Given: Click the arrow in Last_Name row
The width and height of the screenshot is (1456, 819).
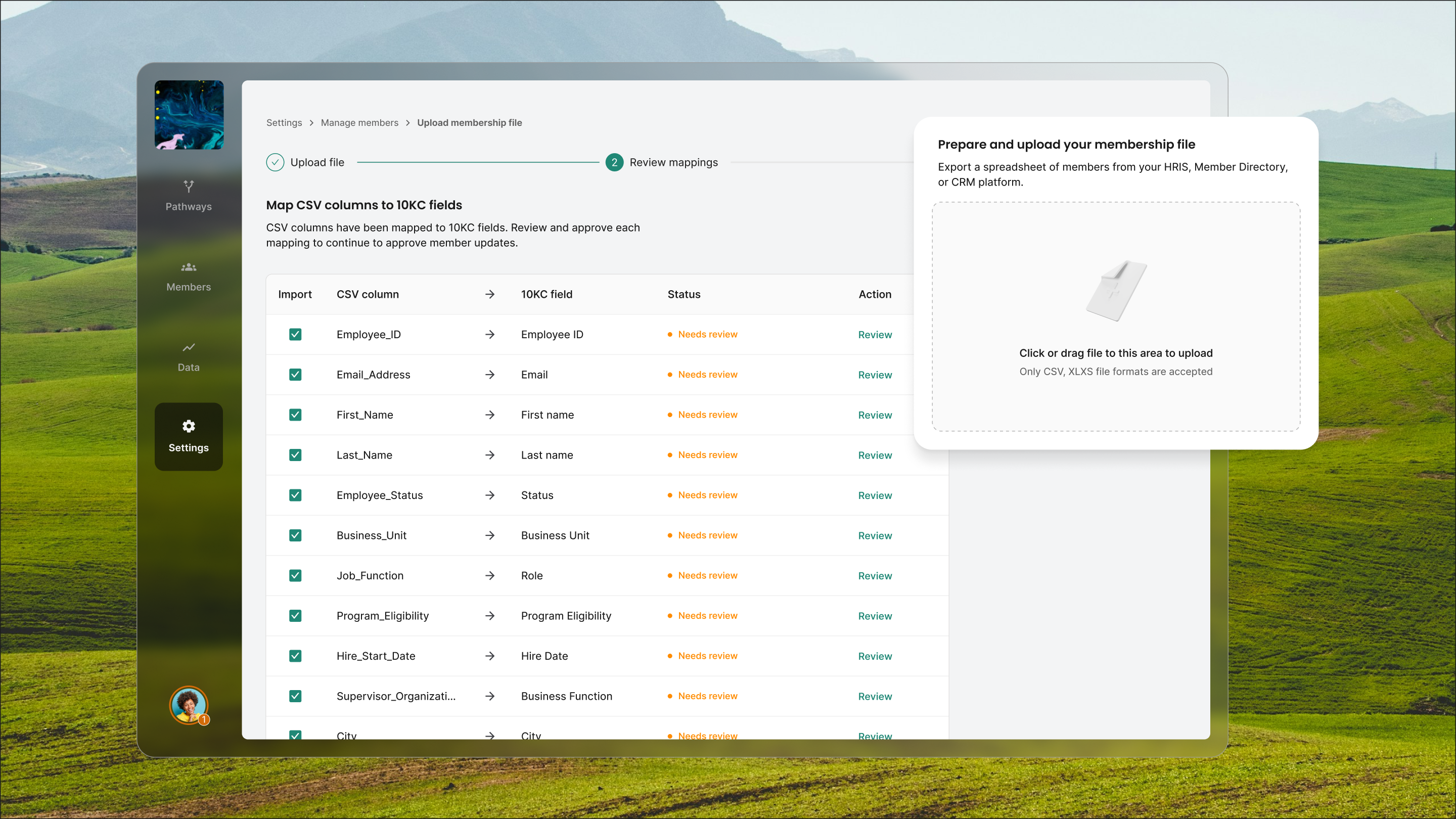Looking at the screenshot, I should tap(490, 454).
